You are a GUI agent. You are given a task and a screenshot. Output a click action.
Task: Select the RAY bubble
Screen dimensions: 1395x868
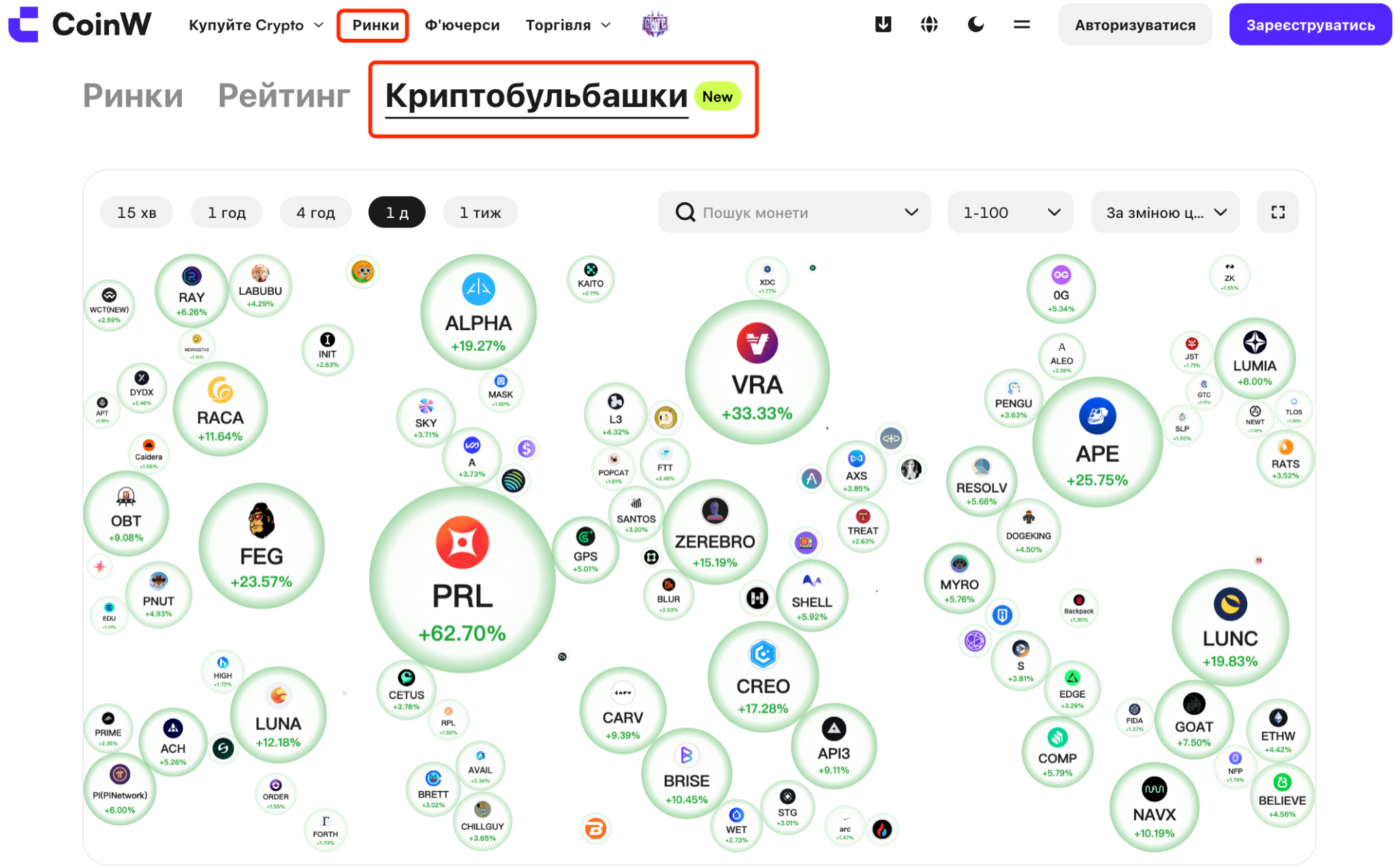point(191,291)
